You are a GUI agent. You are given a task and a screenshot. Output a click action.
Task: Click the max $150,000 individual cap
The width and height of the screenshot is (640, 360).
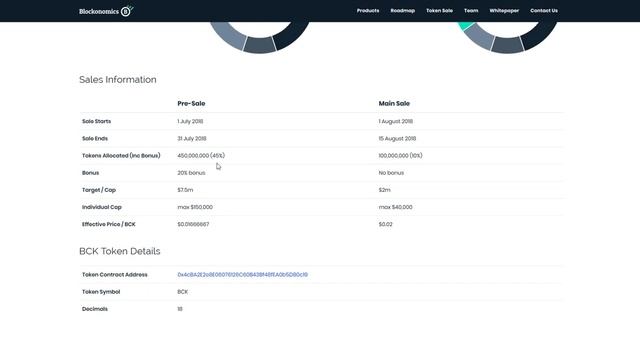click(195, 207)
